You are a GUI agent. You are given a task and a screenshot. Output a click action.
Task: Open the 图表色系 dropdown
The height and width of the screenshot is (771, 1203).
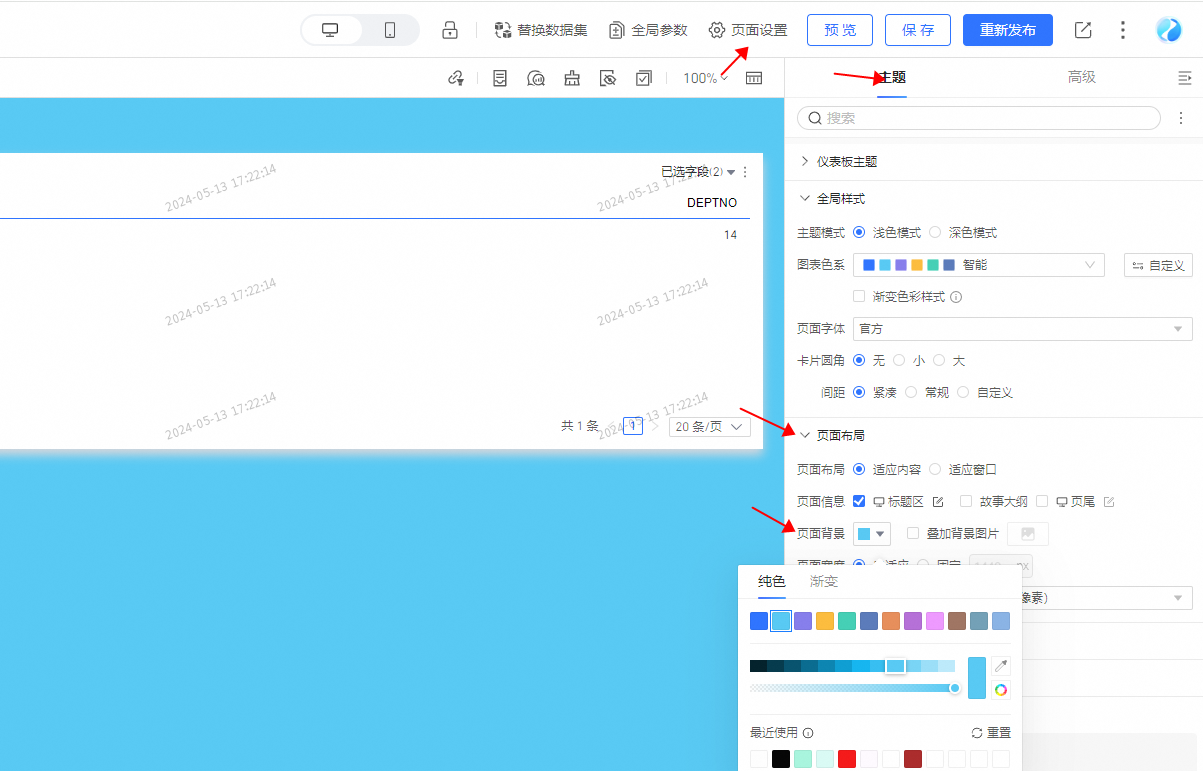(978, 265)
